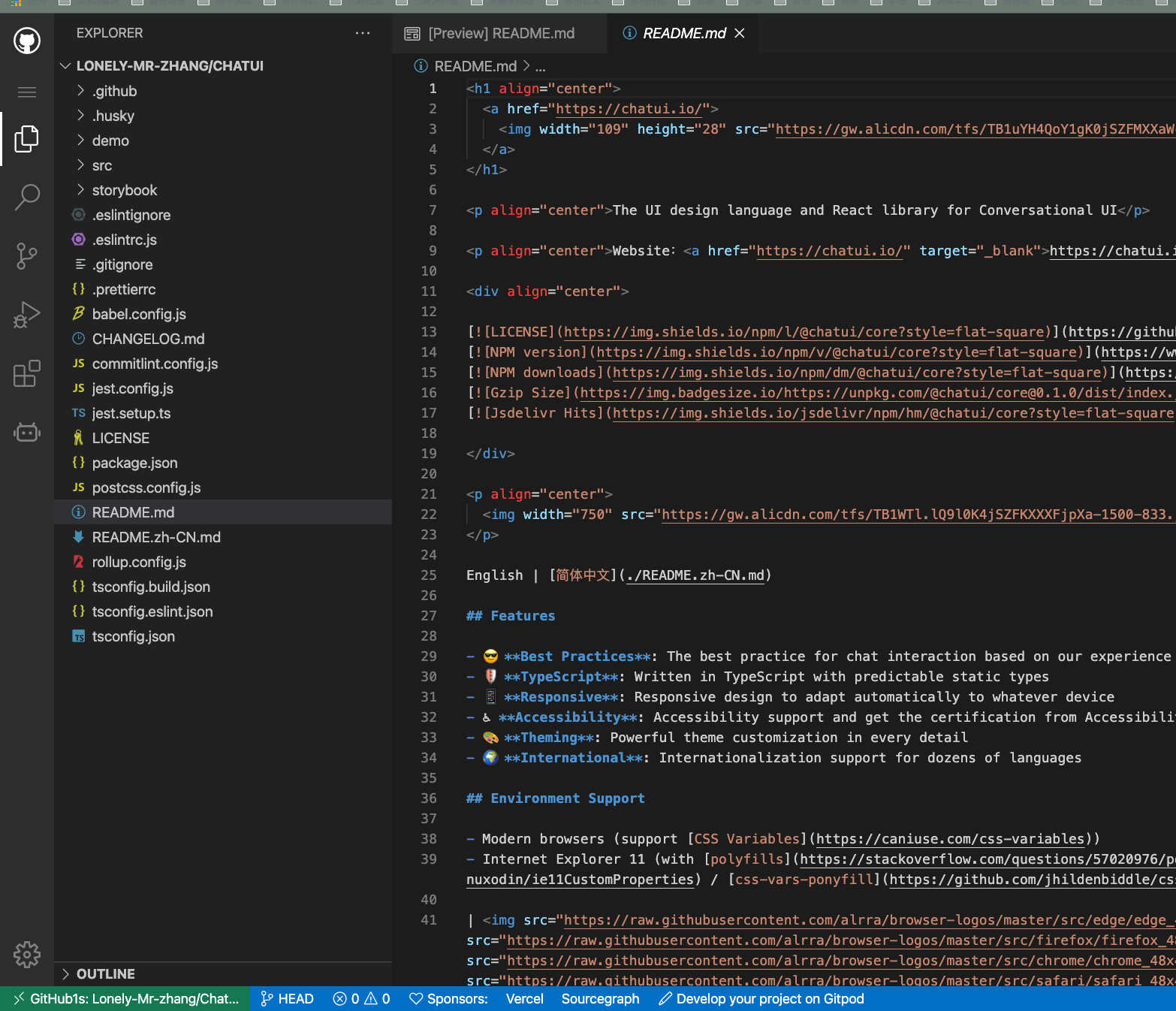
Task: Click Develop your project on Gitpod
Action: [761, 999]
